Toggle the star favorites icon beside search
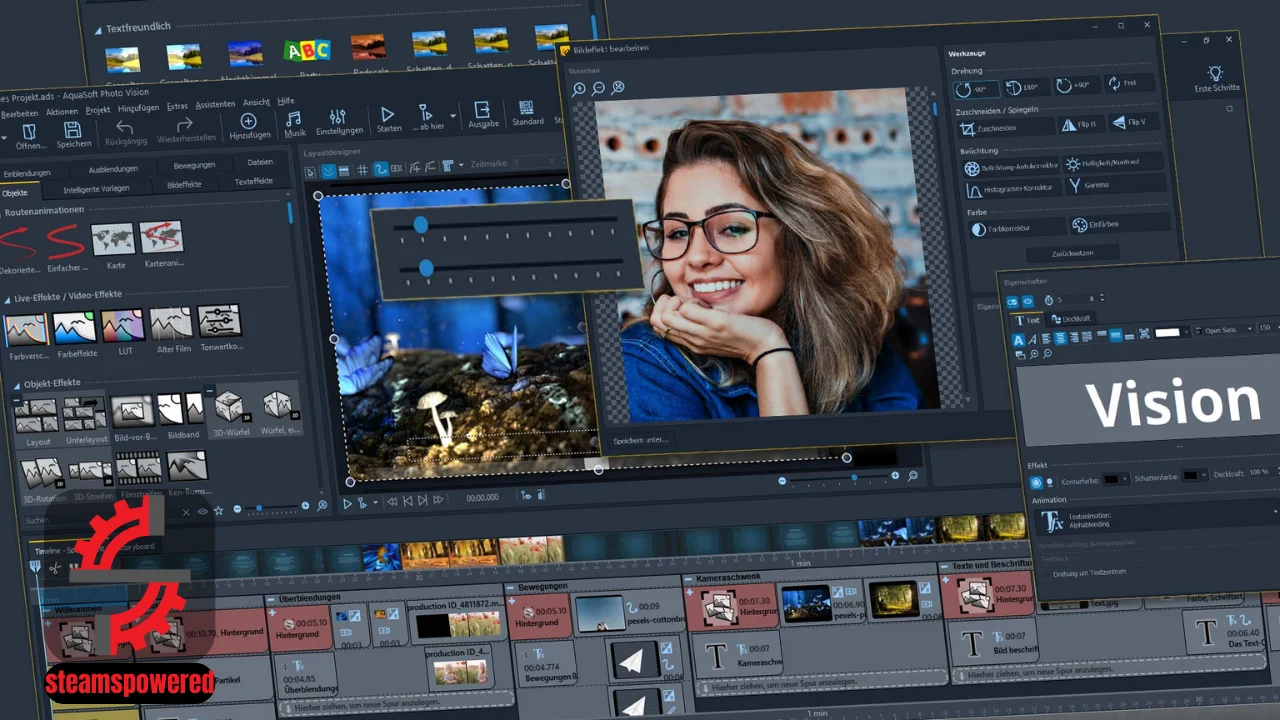The width and height of the screenshot is (1280, 720). click(x=220, y=510)
